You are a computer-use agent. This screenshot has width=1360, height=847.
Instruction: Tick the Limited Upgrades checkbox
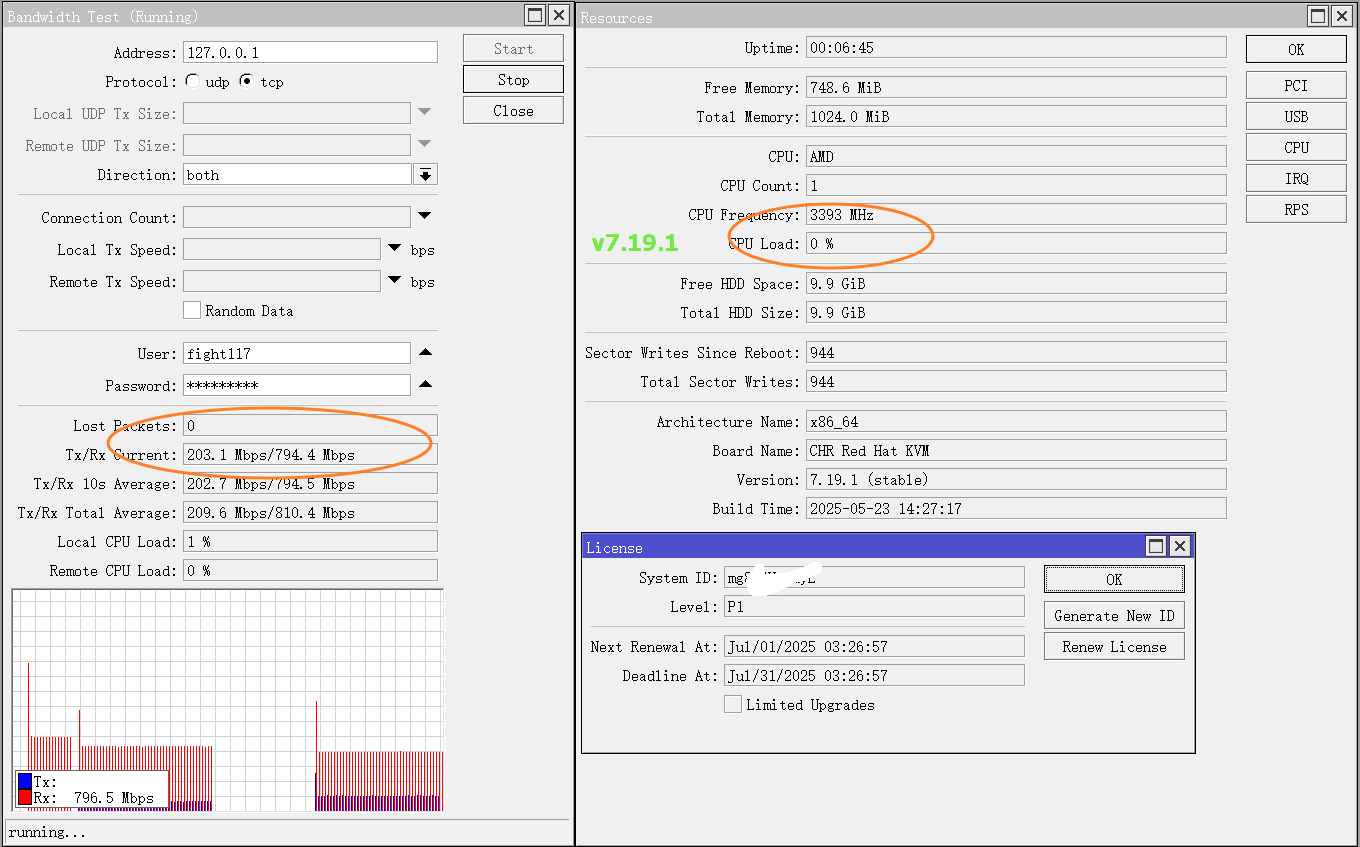click(733, 704)
